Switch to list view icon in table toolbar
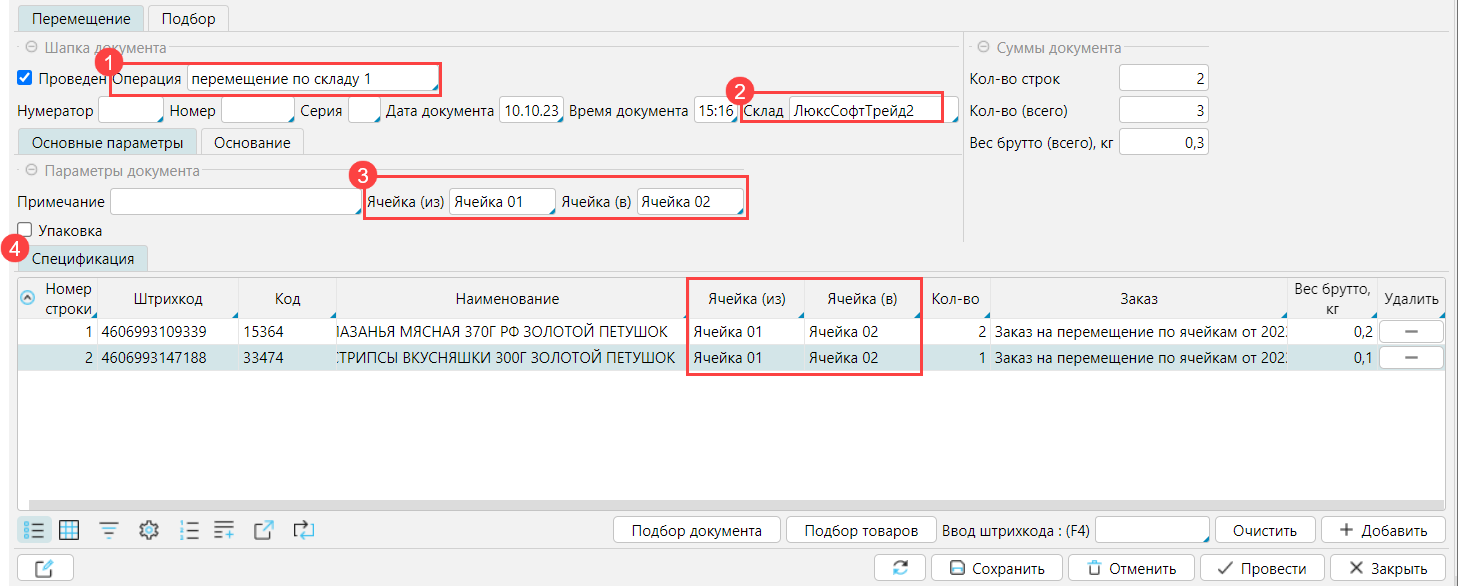 [x=32, y=530]
